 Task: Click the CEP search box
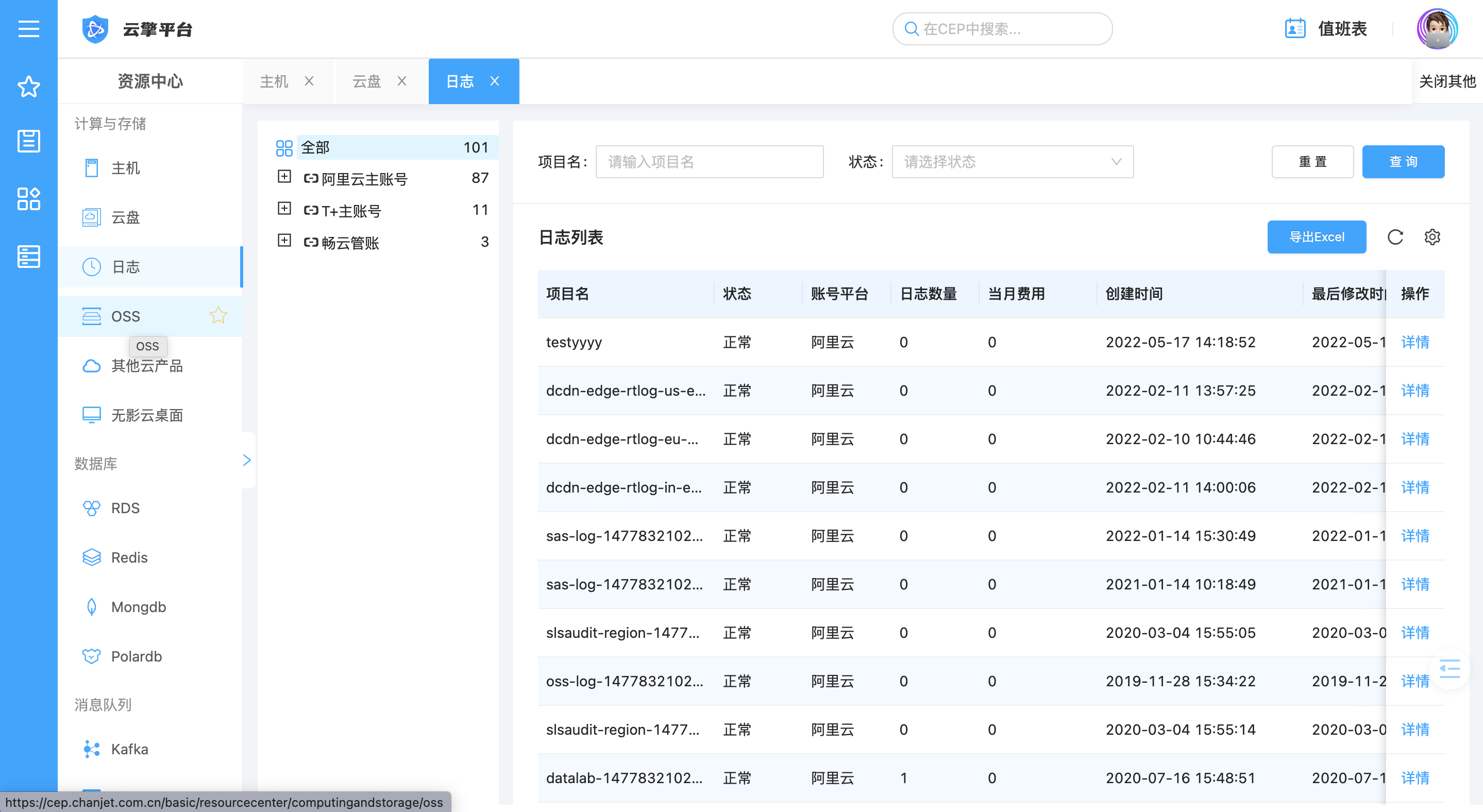[x=1002, y=29]
